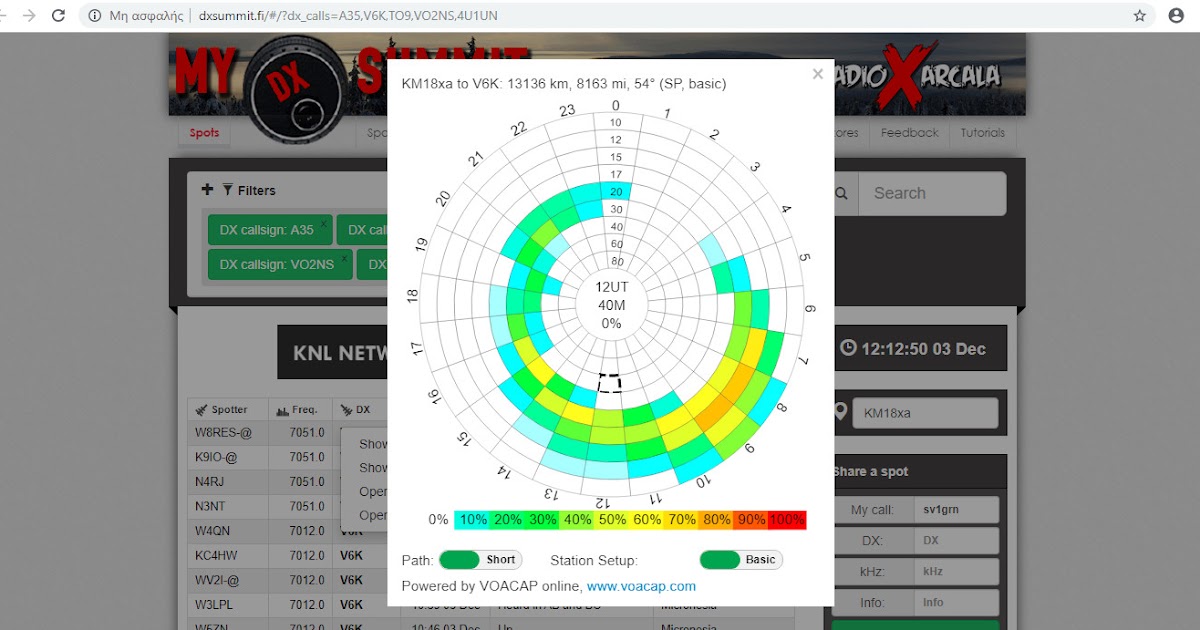Click the search magnifier icon
Image resolution: width=1200 pixels, height=630 pixels.
840,193
